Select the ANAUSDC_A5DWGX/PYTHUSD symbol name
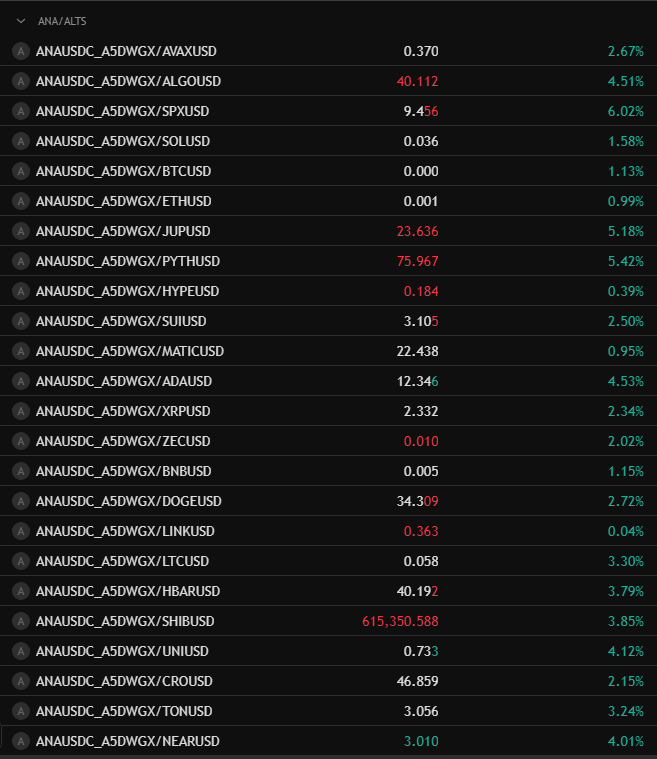 (127, 261)
